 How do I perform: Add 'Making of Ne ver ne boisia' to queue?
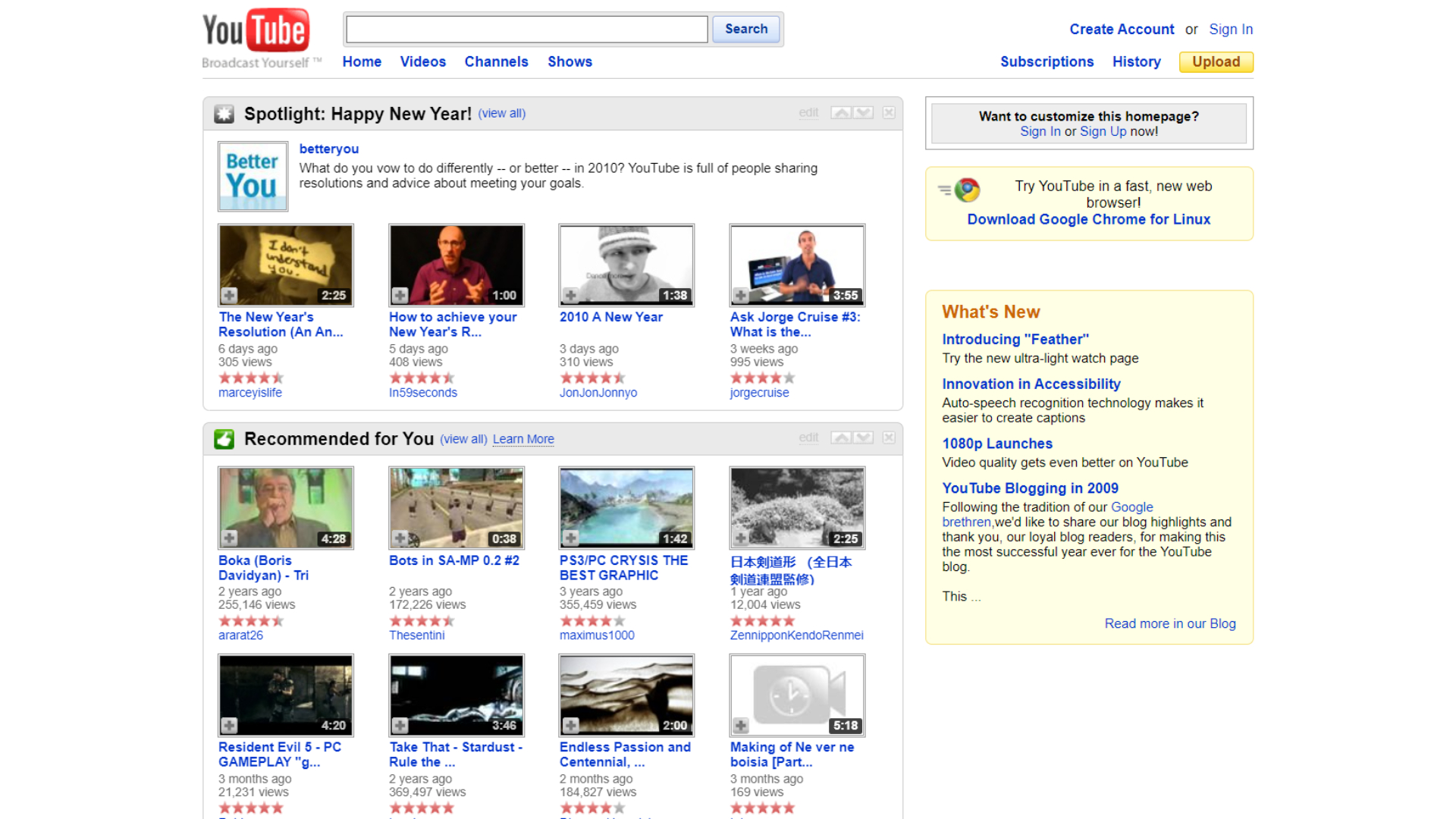[741, 725]
